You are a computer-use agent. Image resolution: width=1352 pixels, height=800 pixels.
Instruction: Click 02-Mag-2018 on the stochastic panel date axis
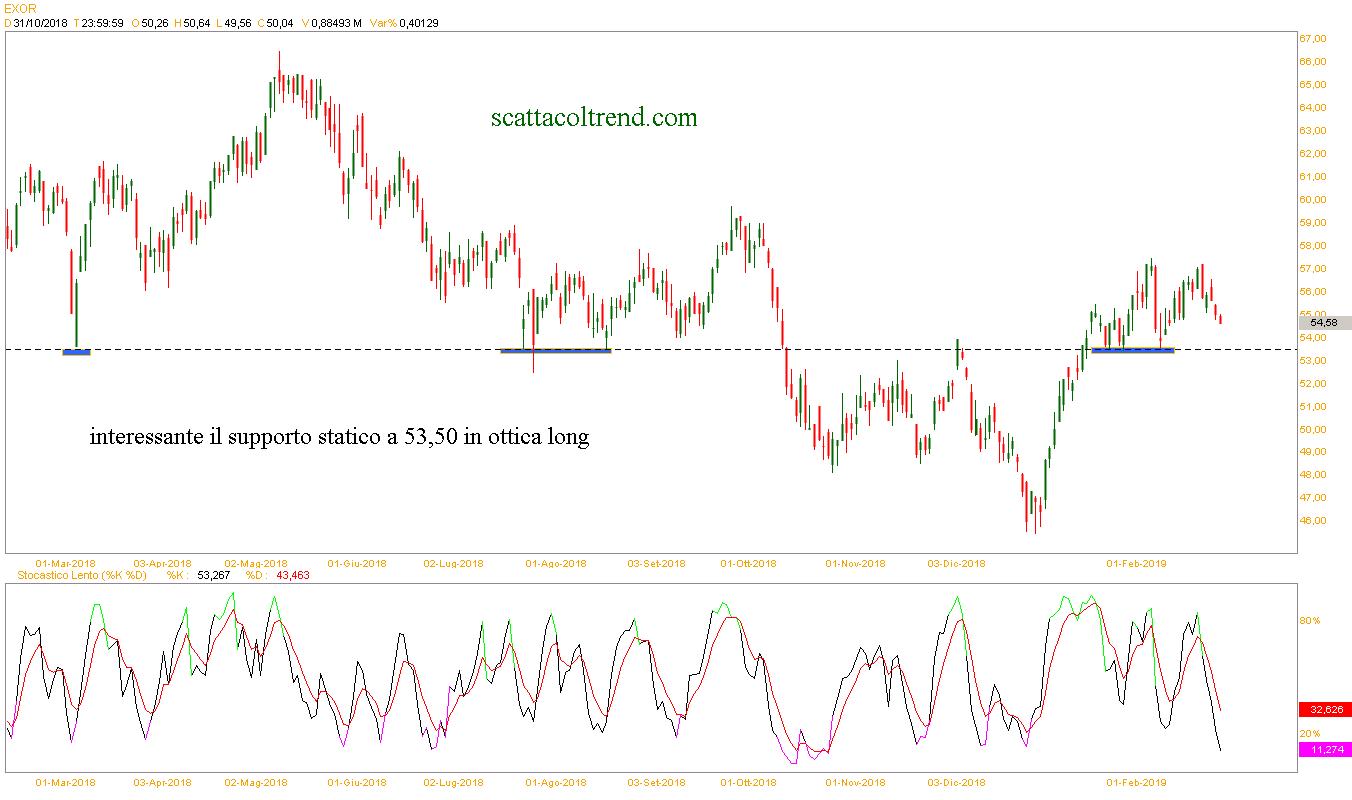[255, 782]
